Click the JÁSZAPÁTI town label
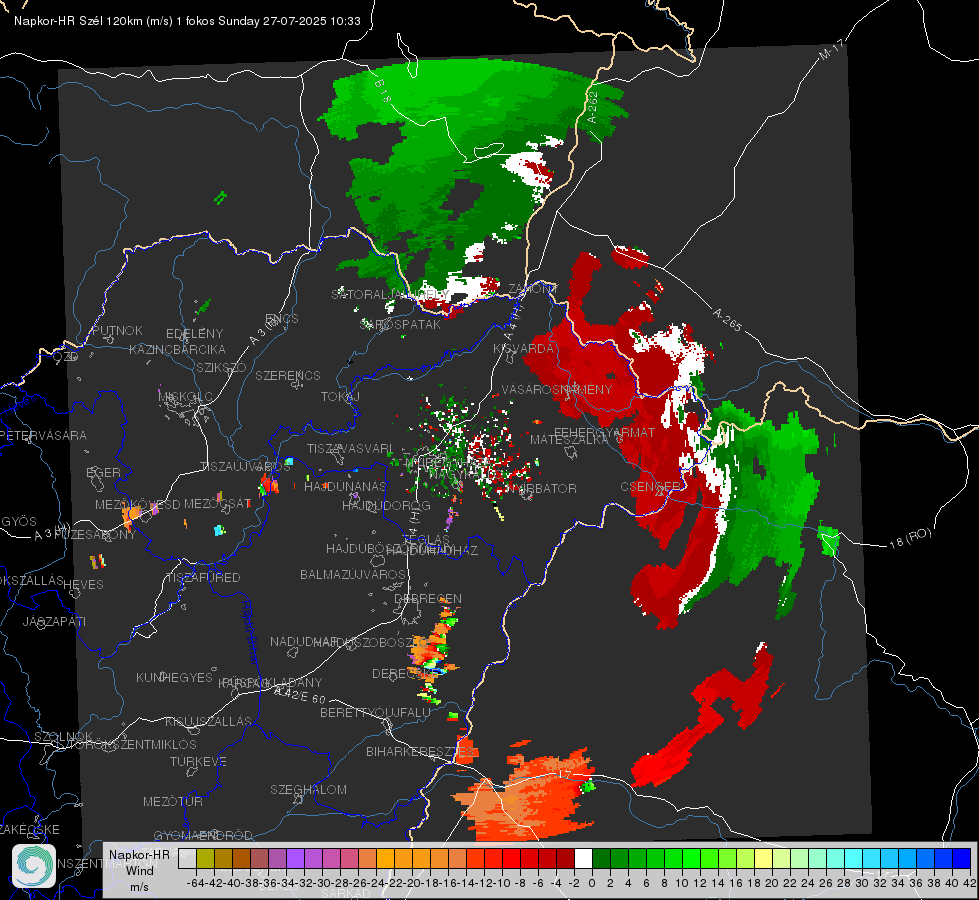 click(54, 621)
